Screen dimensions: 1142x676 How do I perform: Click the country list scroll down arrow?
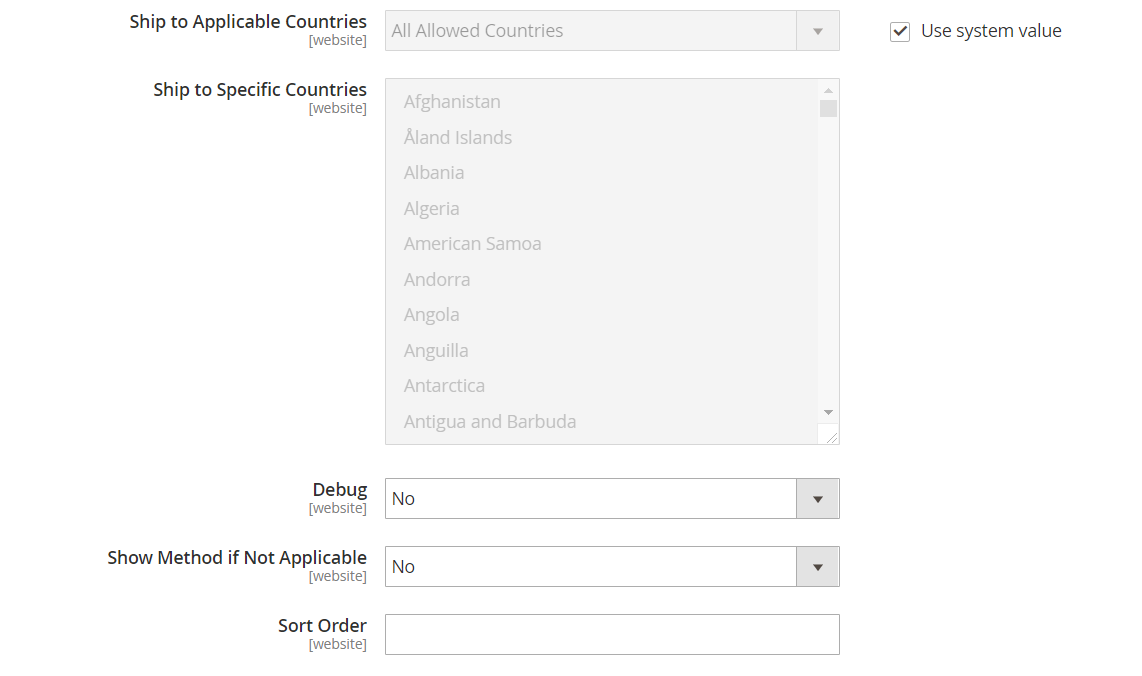828,412
